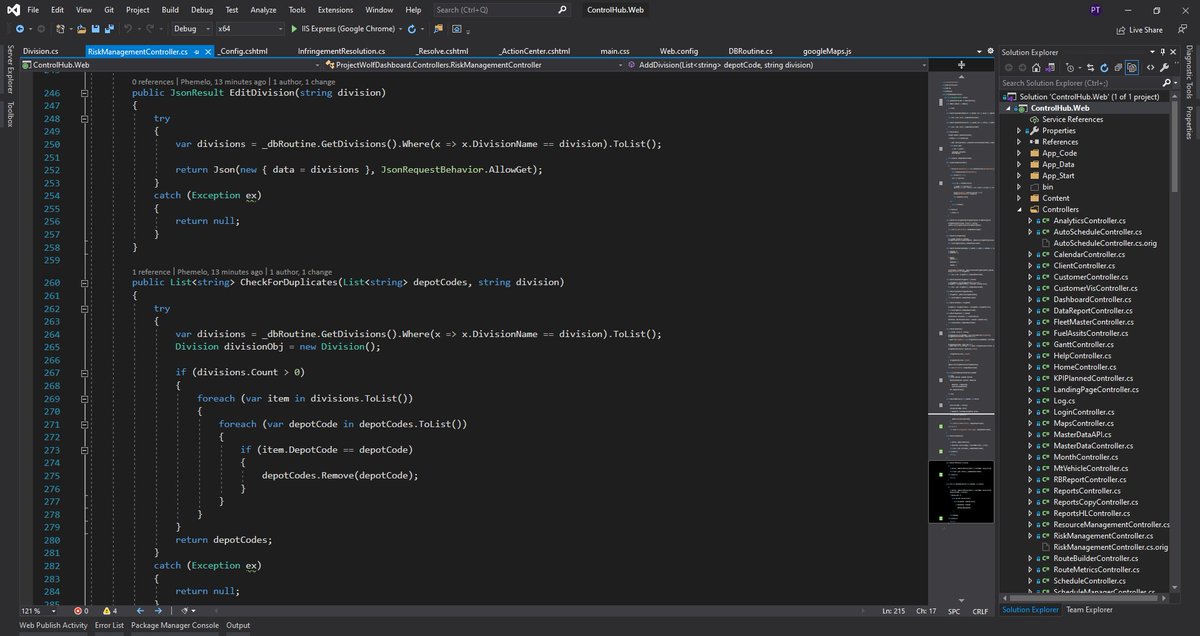This screenshot has height=636, width=1200.
Task: Collapse the EditDivision method at line 246
Action: click(x=85, y=92)
